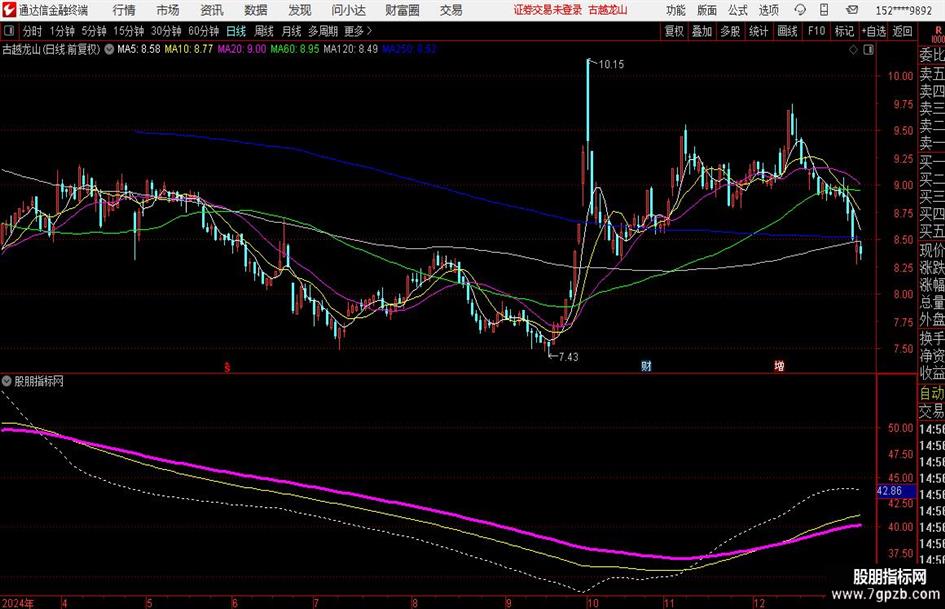The width and height of the screenshot is (945, 609).
Task: Click the 自动 label in the side panel
Action: coord(932,393)
